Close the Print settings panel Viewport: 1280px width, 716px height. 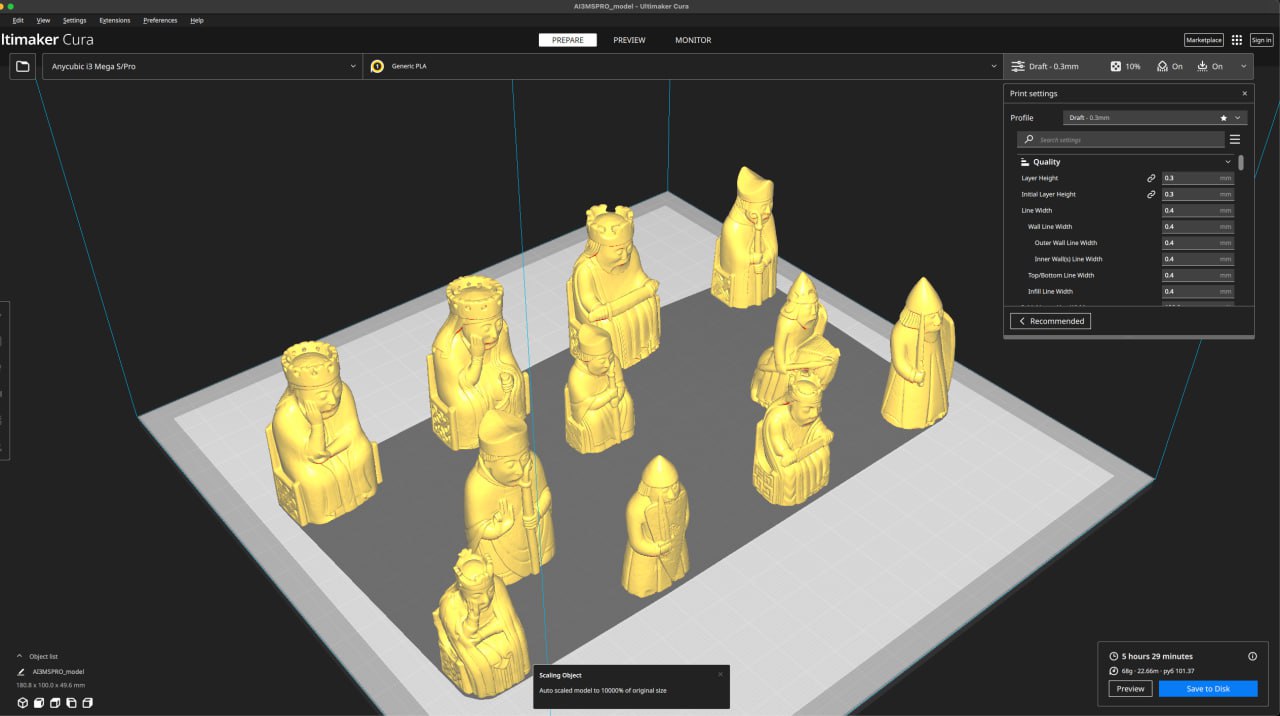pos(1245,93)
